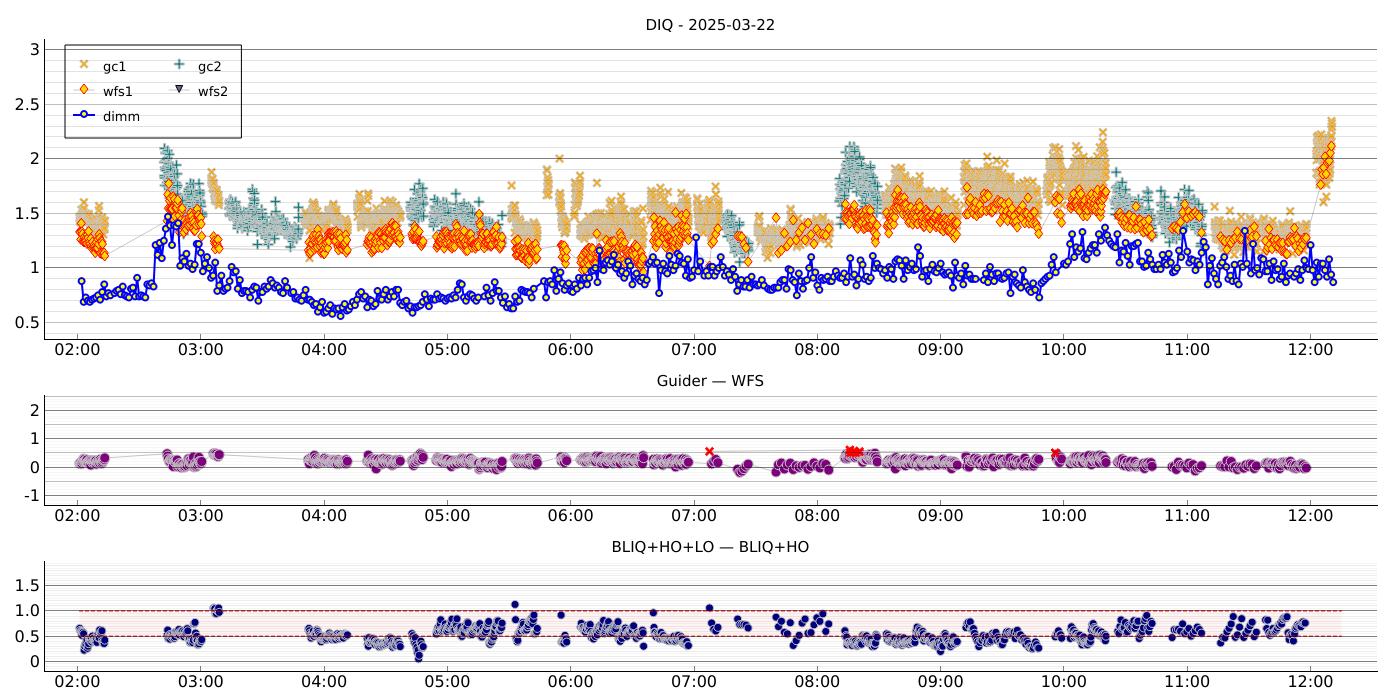
Task: Click the 06:00 tick label under the BLIQ plot
Action: pyautogui.click(x=570, y=682)
